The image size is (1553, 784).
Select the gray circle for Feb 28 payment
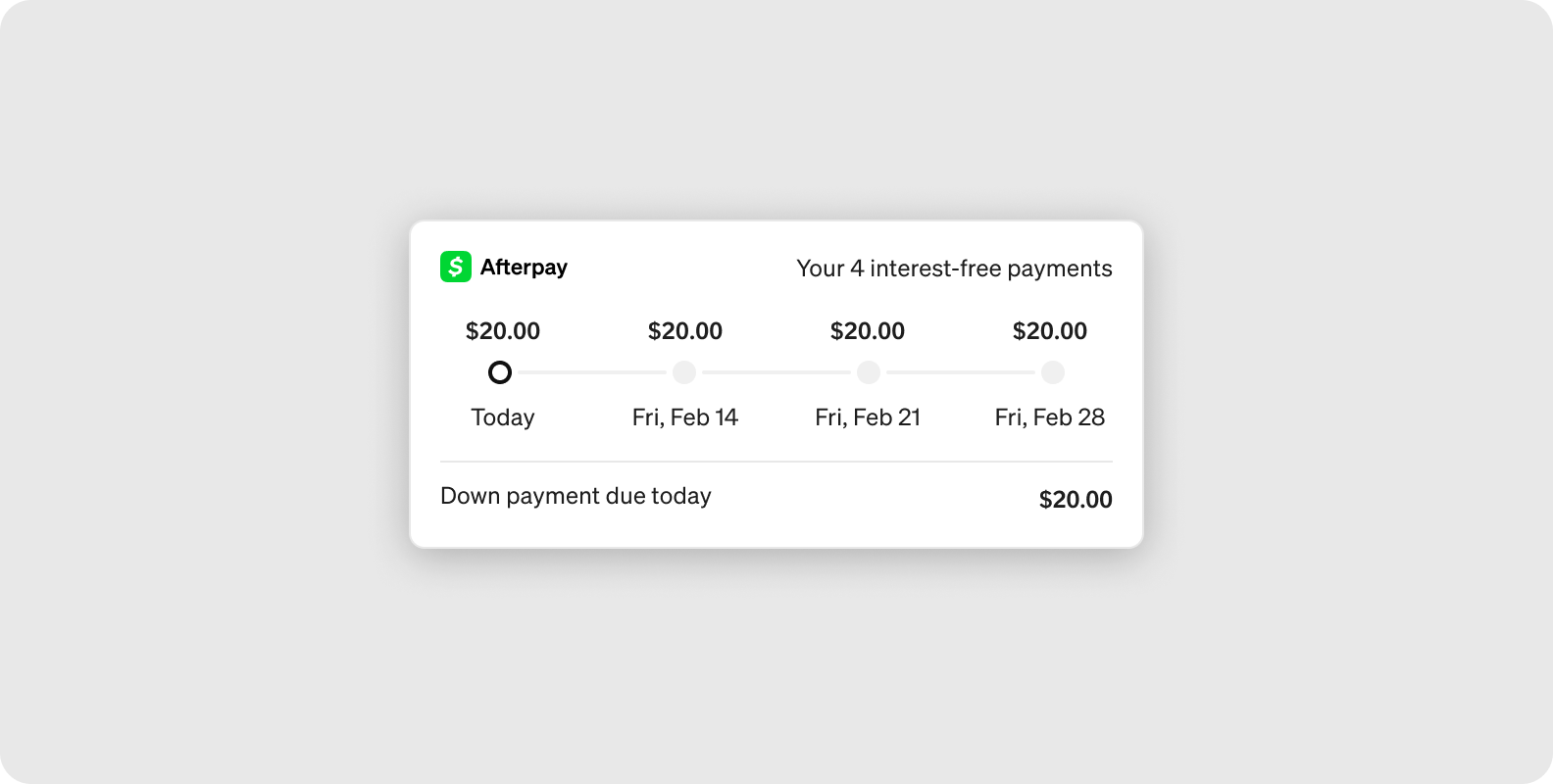point(1053,372)
